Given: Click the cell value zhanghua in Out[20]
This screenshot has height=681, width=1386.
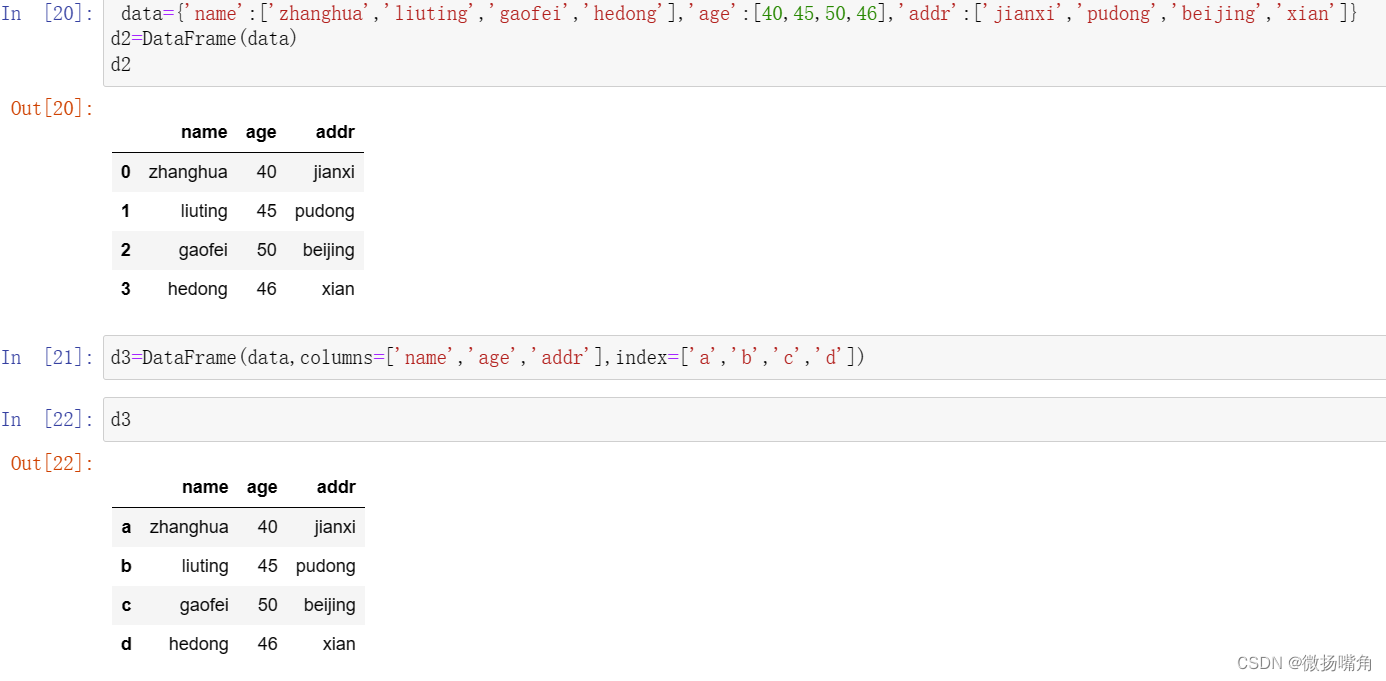Looking at the screenshot, I should 188,172.
